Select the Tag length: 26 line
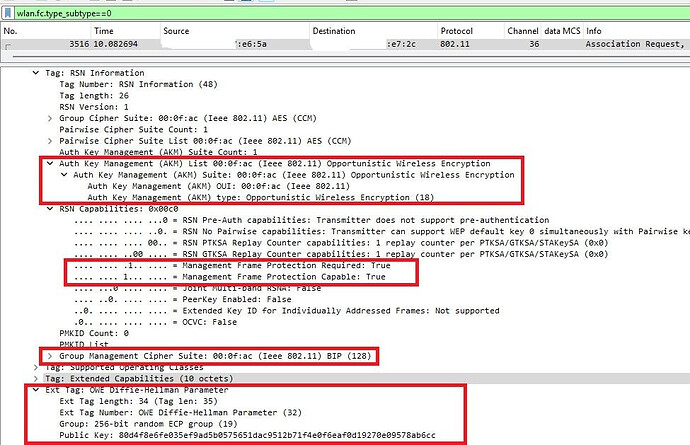This screenshot has height=445, width=690. (x=94, y=96)
